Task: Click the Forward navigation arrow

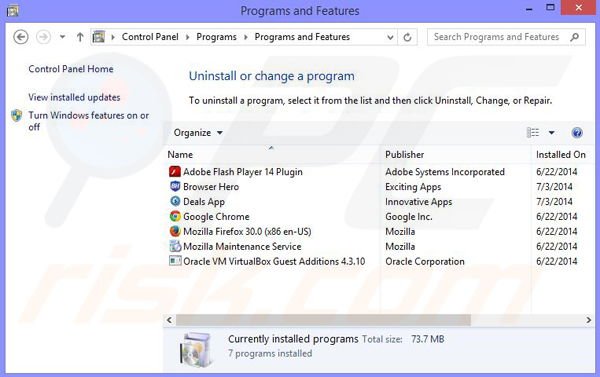Action: click(x=43, y=37)
